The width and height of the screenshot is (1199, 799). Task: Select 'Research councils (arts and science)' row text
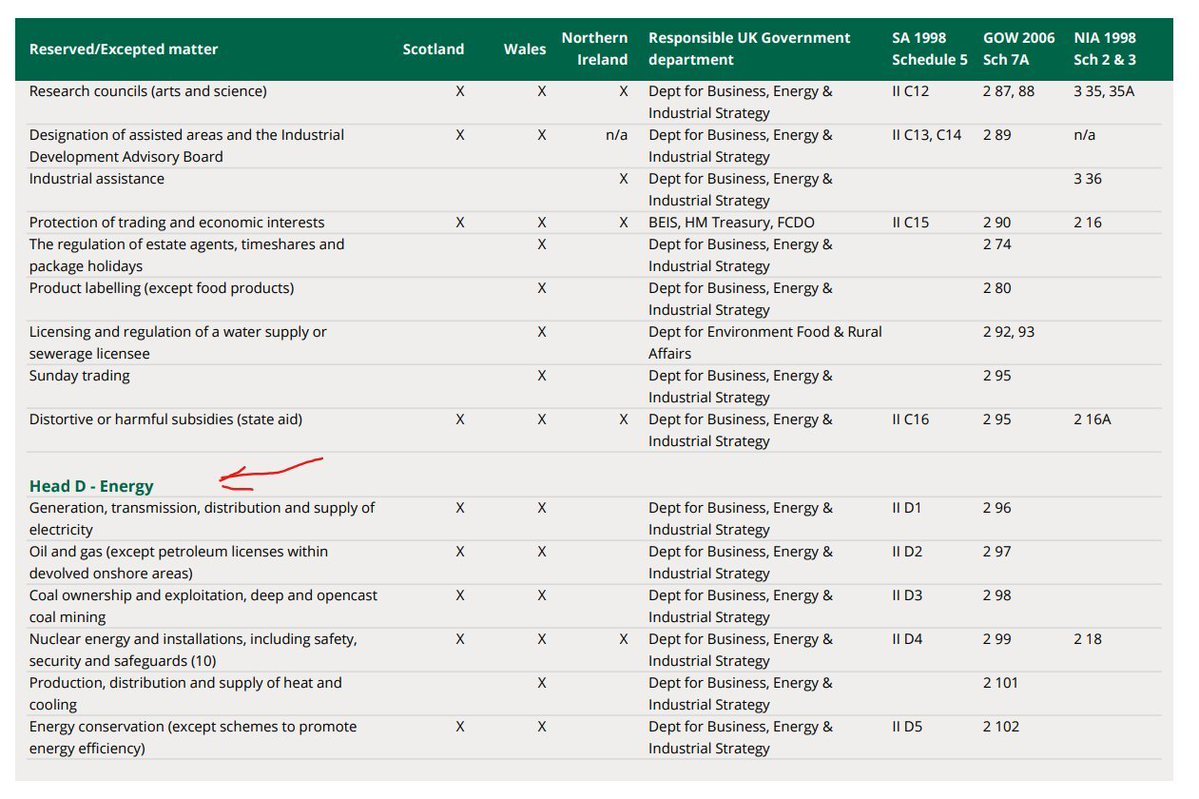click(148, 91)
